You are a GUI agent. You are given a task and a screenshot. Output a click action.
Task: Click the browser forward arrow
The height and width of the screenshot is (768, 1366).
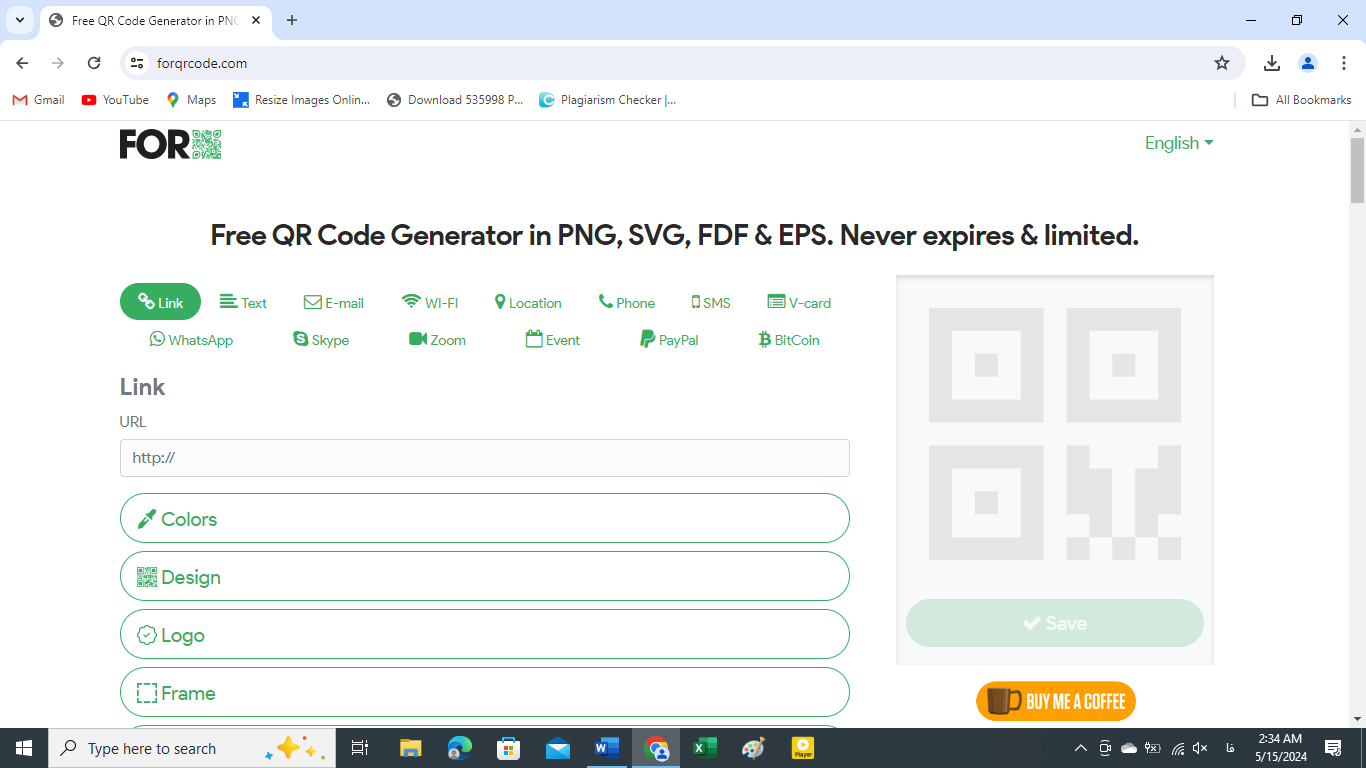pos(58,63)
